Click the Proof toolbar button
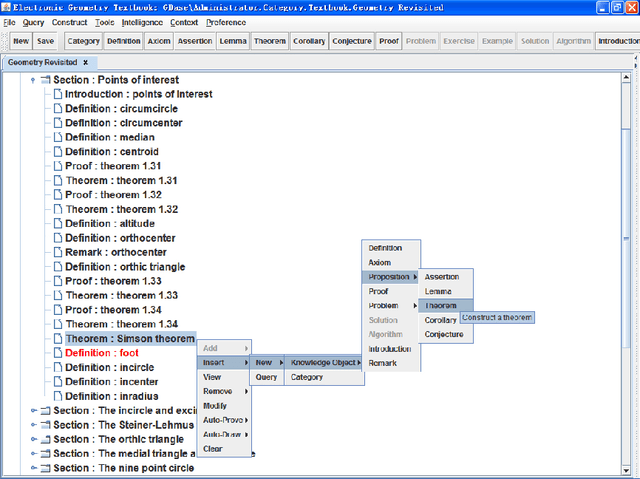This screenshot has height=479, width=640. coord(389,41)
